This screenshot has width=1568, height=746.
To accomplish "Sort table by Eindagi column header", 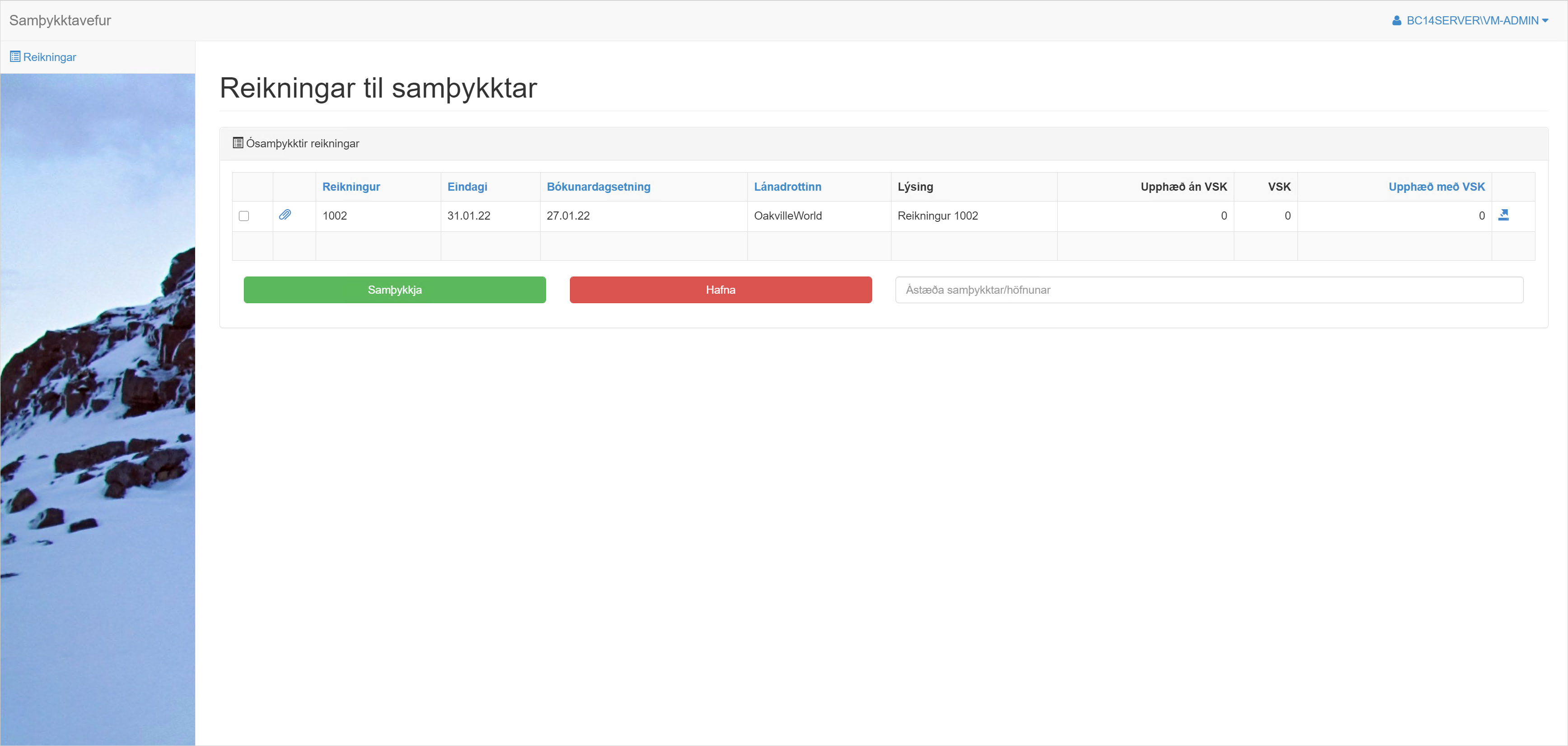I will coord(467,187).
